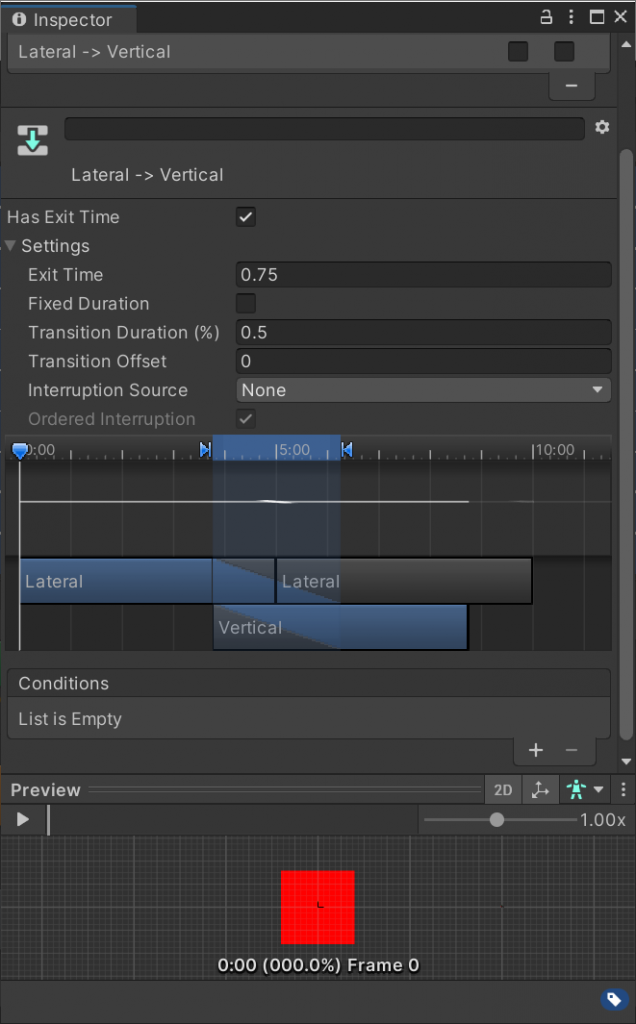This screenshot has height=1024, width=636.
Task: Select the Inspector tab
Action: click(x=64, y=19)
